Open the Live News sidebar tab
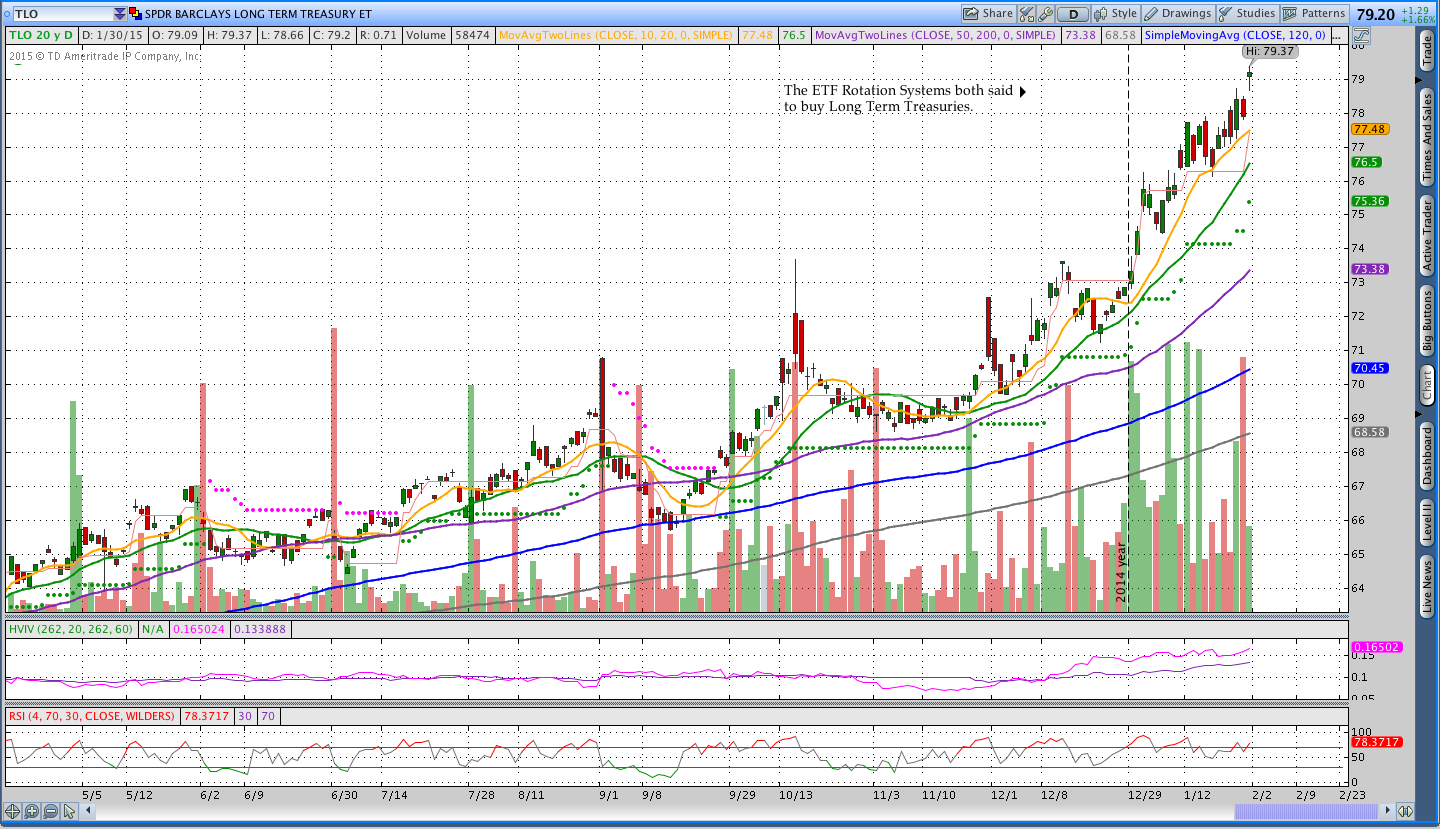Viewport: 1440px width, 829px height. point(1427,587)
